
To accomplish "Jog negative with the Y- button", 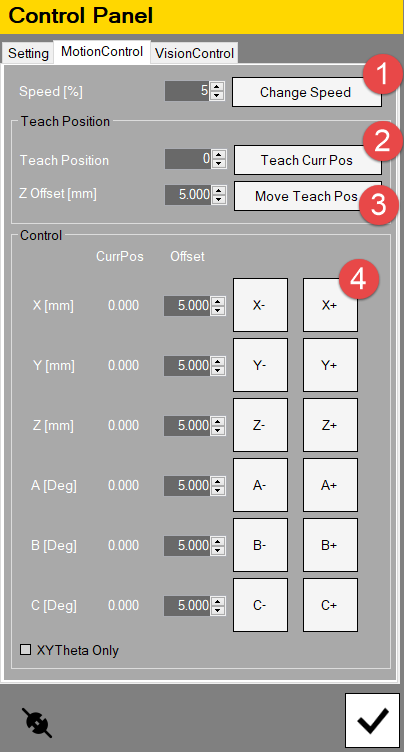I will coord(260,365).
